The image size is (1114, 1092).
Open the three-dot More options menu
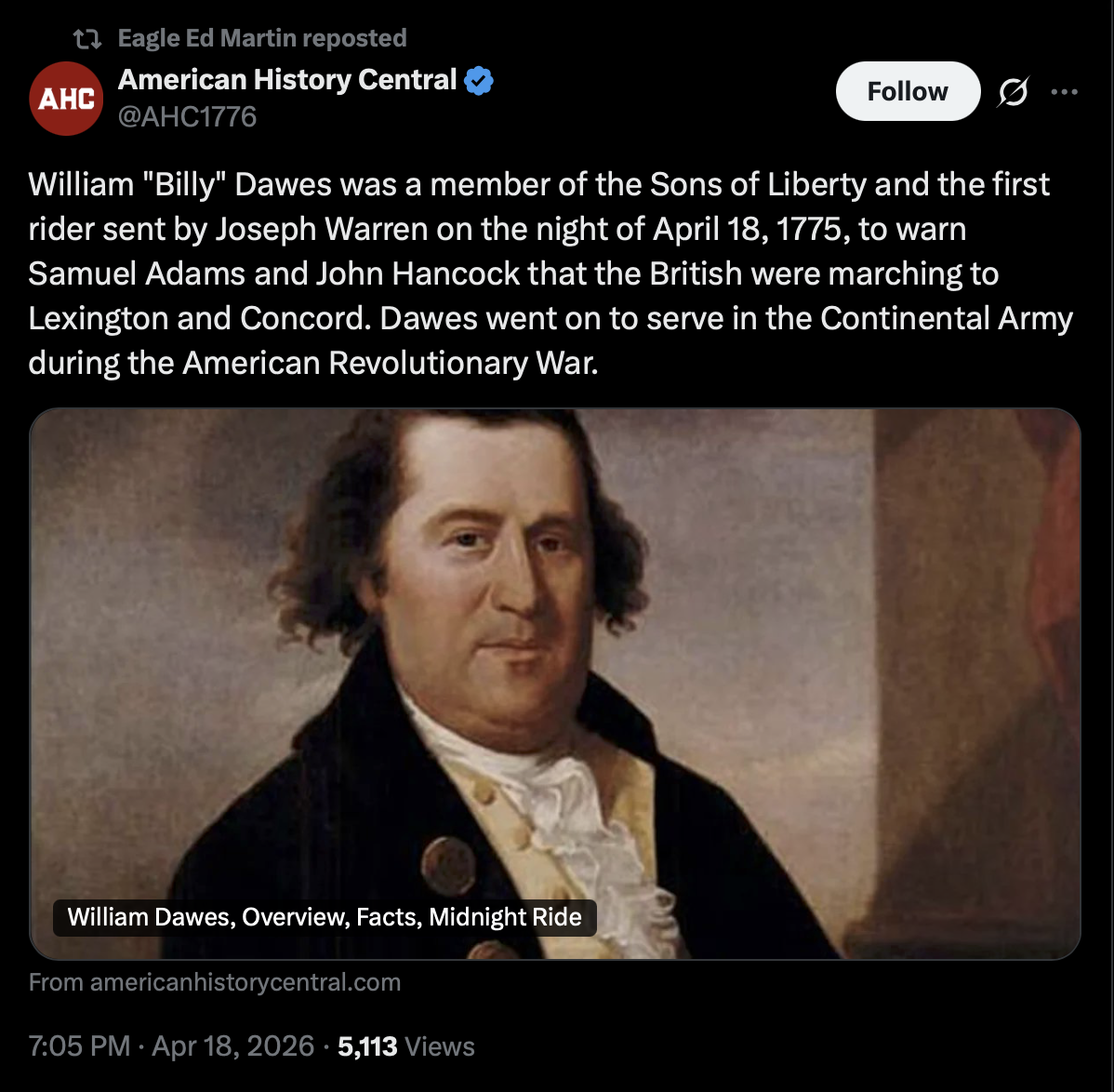click(1064, 92)
